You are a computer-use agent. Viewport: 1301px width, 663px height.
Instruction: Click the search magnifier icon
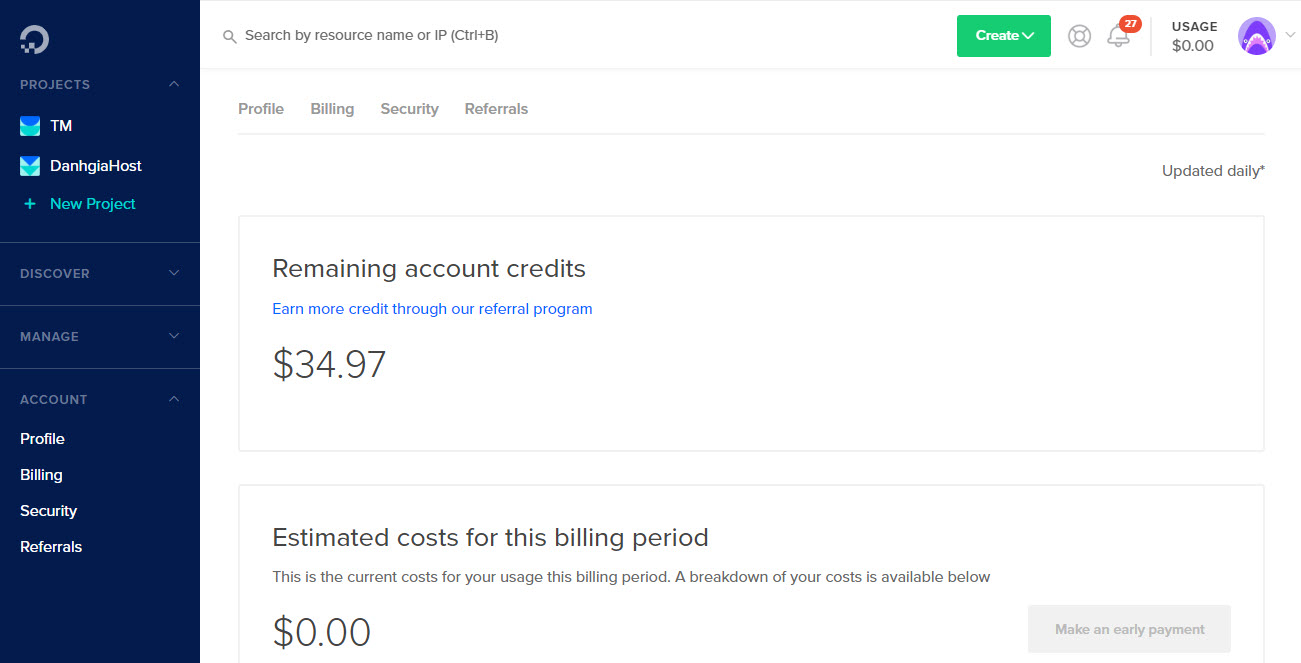point(230,36)
